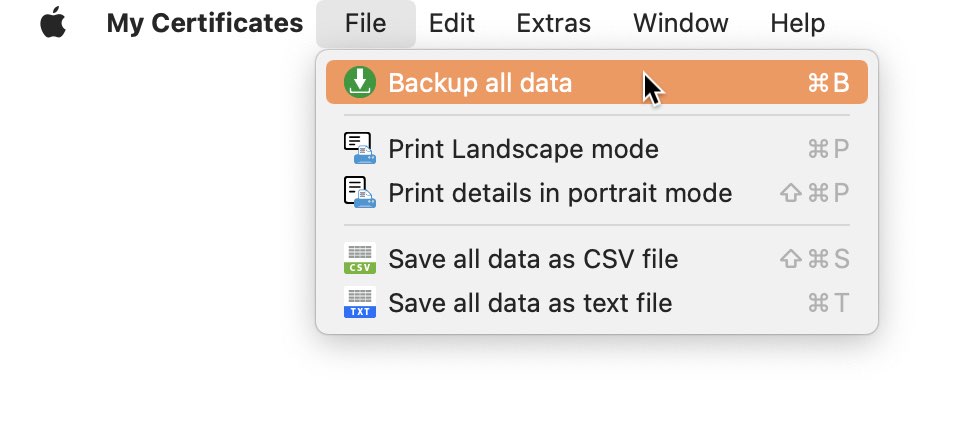
Task: Click the ⌘B shortcut on Backup row
Action: (829, 83)
